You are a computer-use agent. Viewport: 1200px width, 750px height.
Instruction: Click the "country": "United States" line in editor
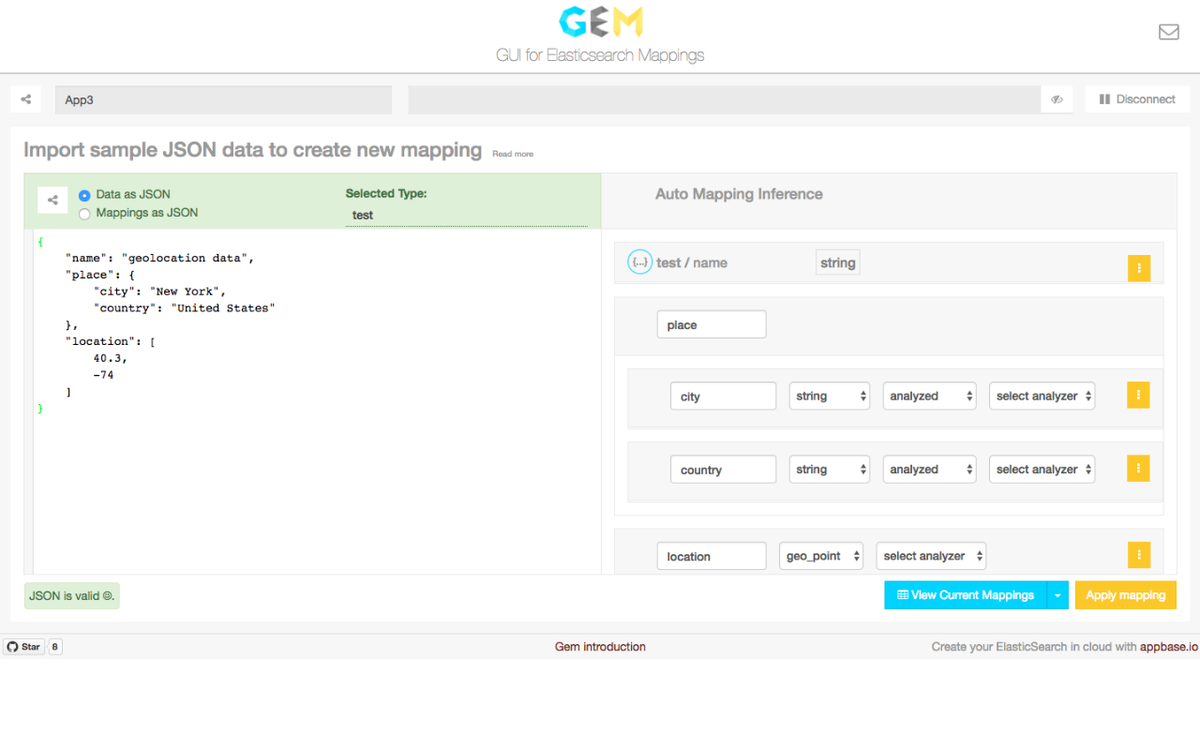(x=184, y=308)
